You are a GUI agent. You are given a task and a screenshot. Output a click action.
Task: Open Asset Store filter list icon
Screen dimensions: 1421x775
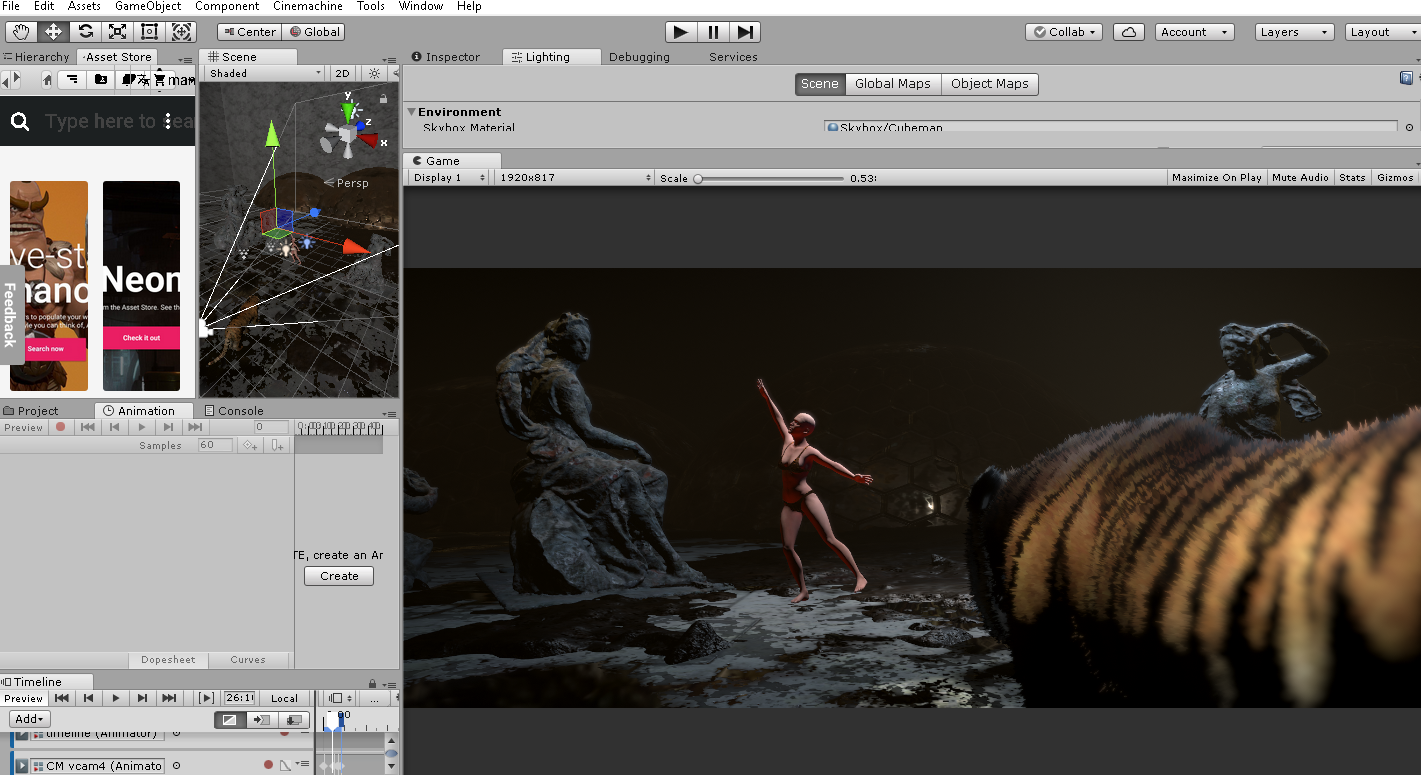[72, 79]
